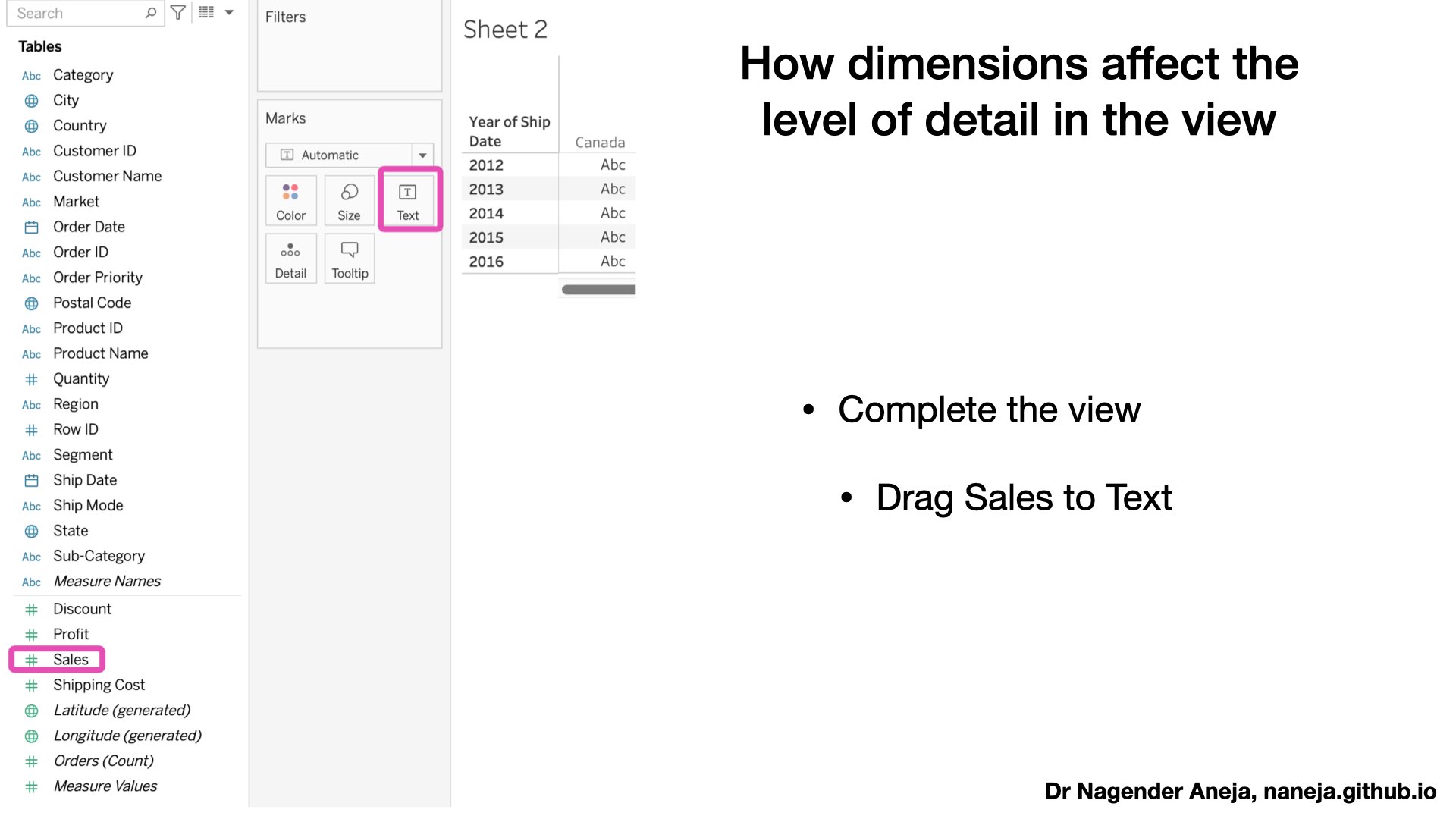The width and height of the screenshot is (1456, 819).
Task: Click the Detail marks card button
Action: pos(290,259)
